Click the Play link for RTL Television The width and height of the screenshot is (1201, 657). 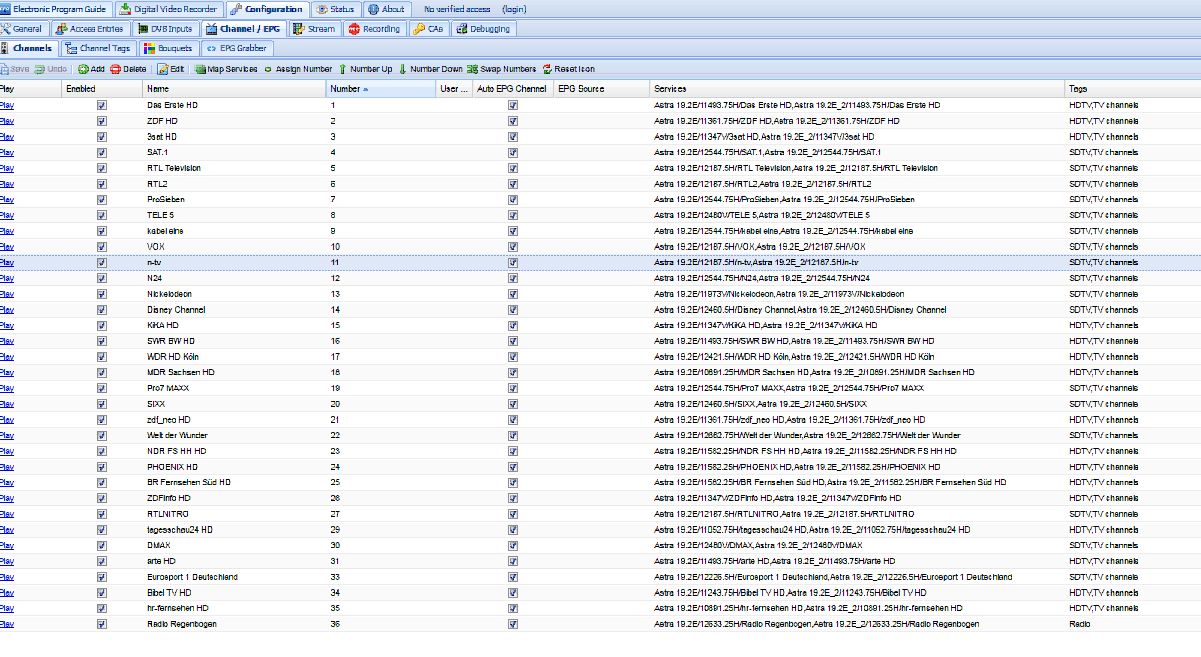pyautogui.click(x=7, y=168)
